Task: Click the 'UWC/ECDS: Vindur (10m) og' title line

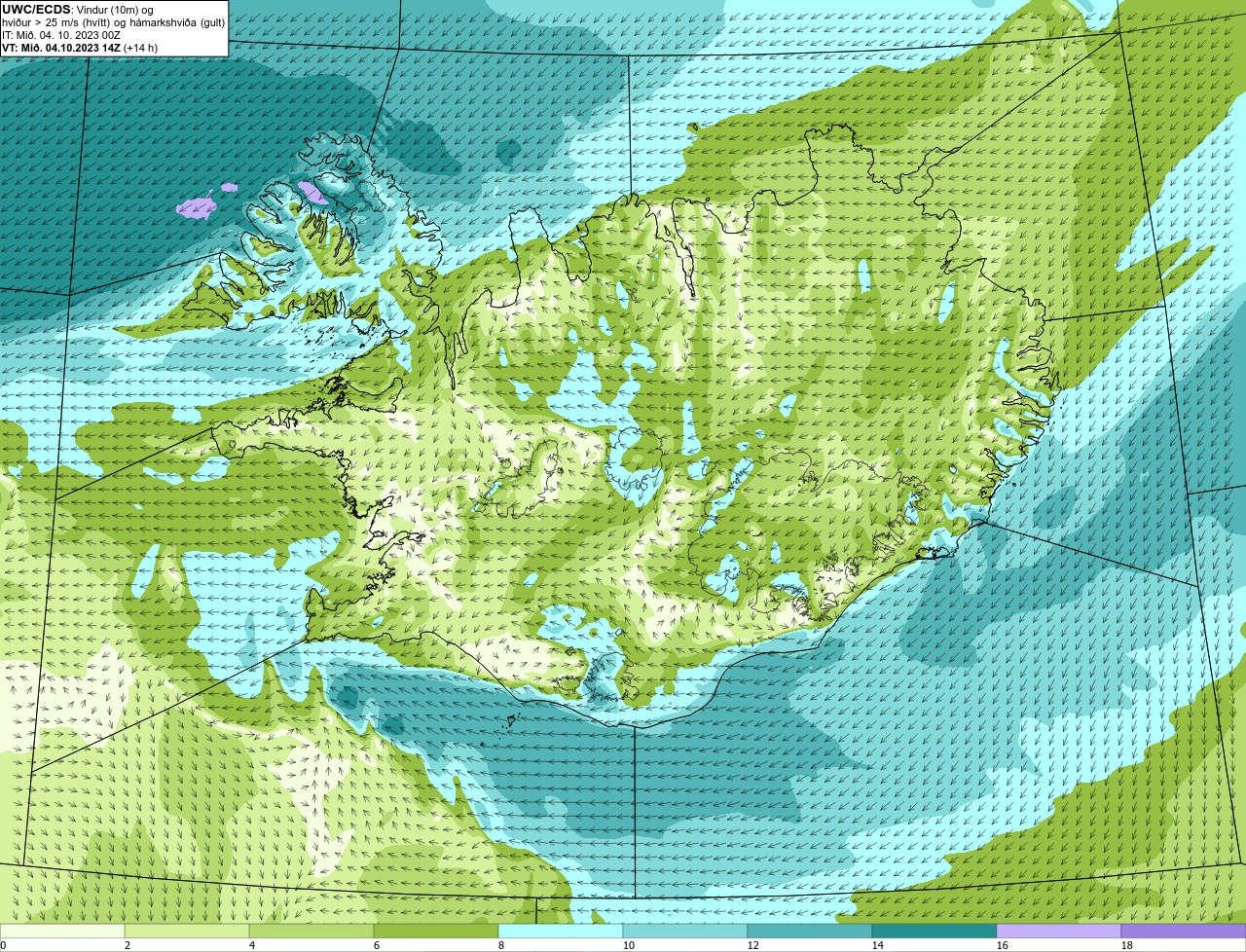Action: point(78,10)
